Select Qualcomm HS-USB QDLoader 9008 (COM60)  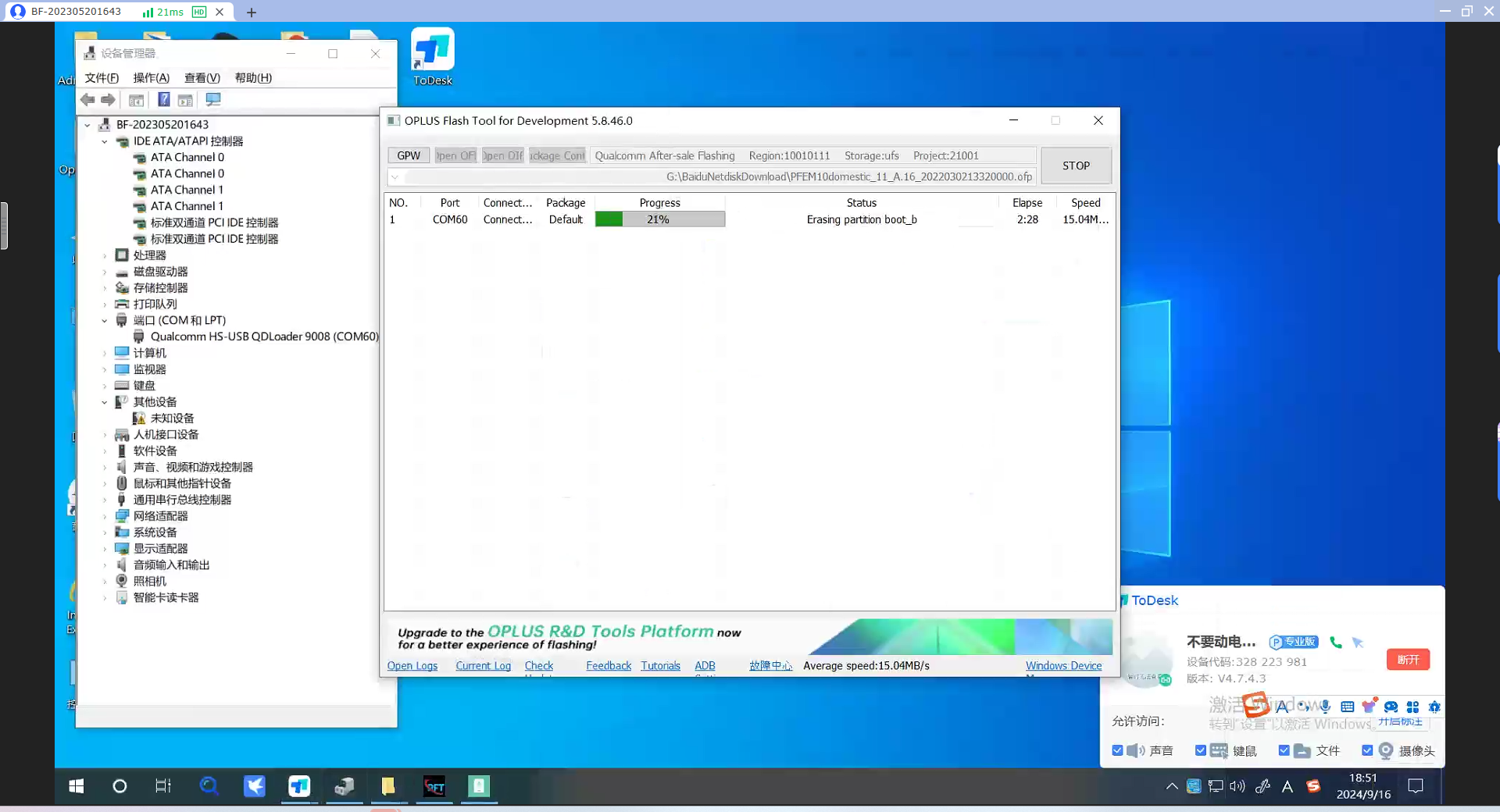point(264,337)
